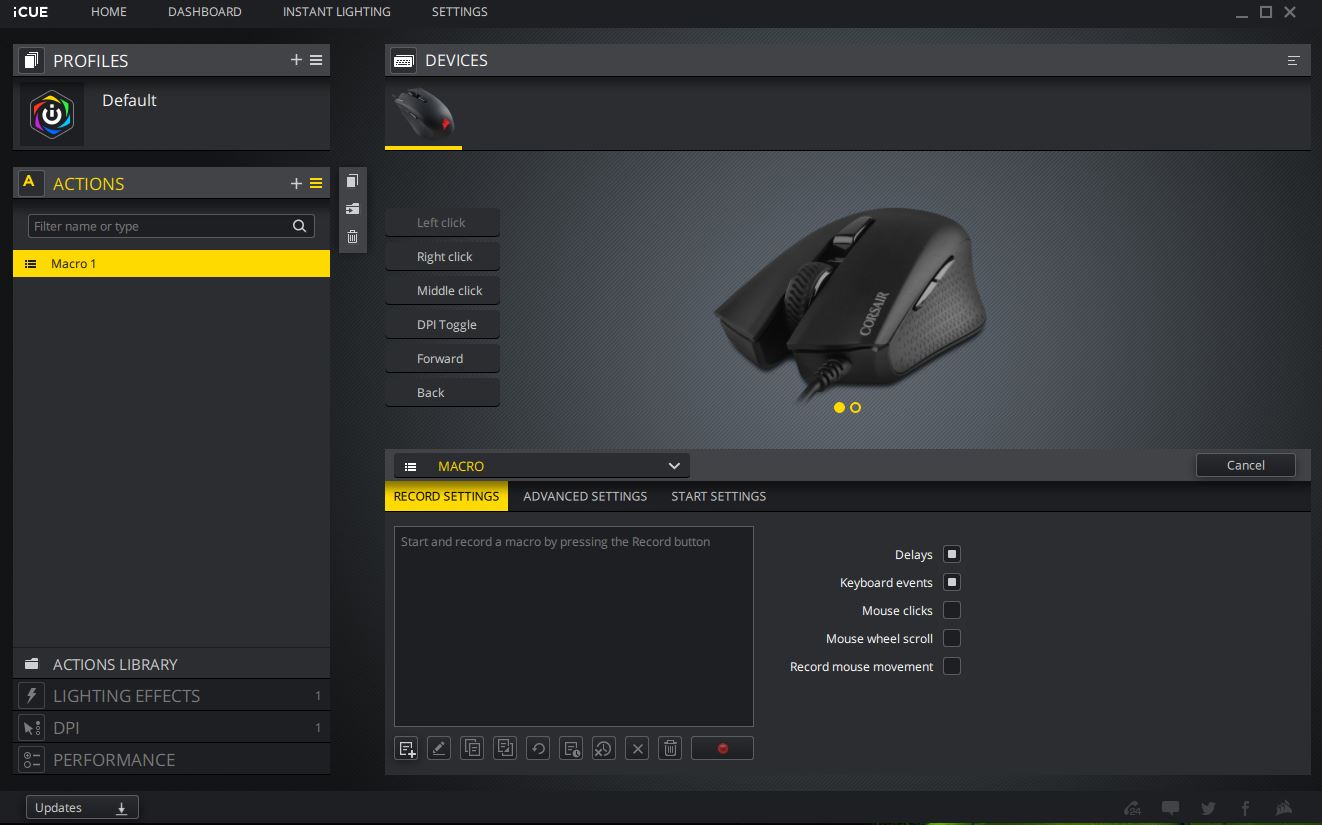Enable Record mouse movement checkbox
The width and height of the screenshot is (1322, 825).
click(952, 666)
